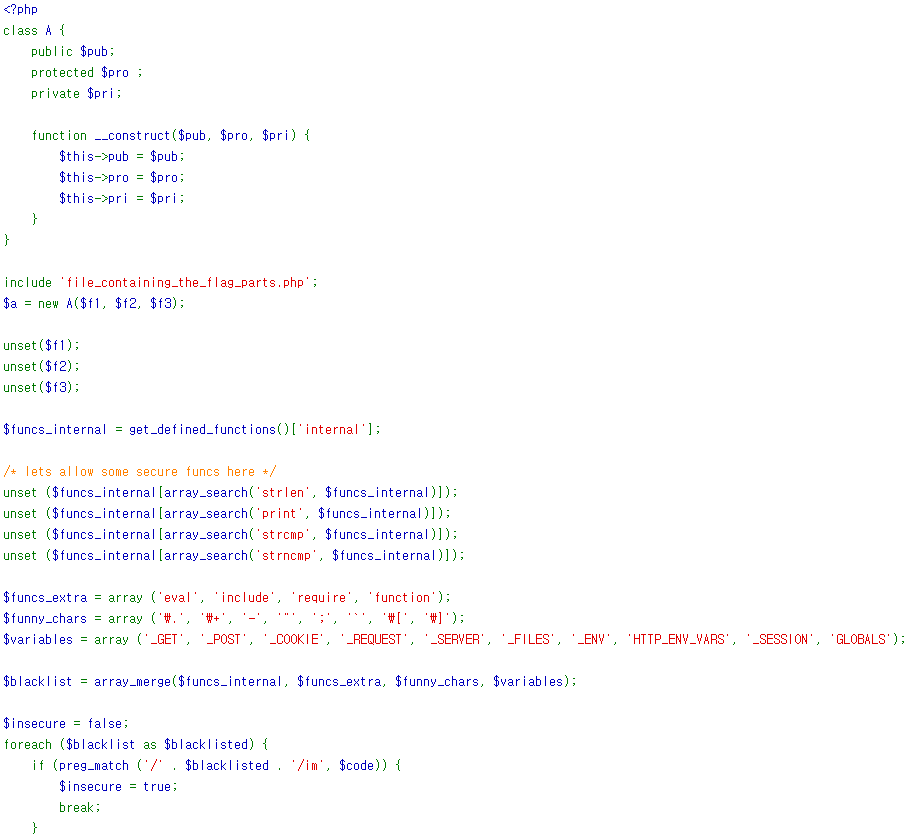924x840 pixels.
Task: Click the 'private $pri;' property line
Action: click(x=76, y=94)
